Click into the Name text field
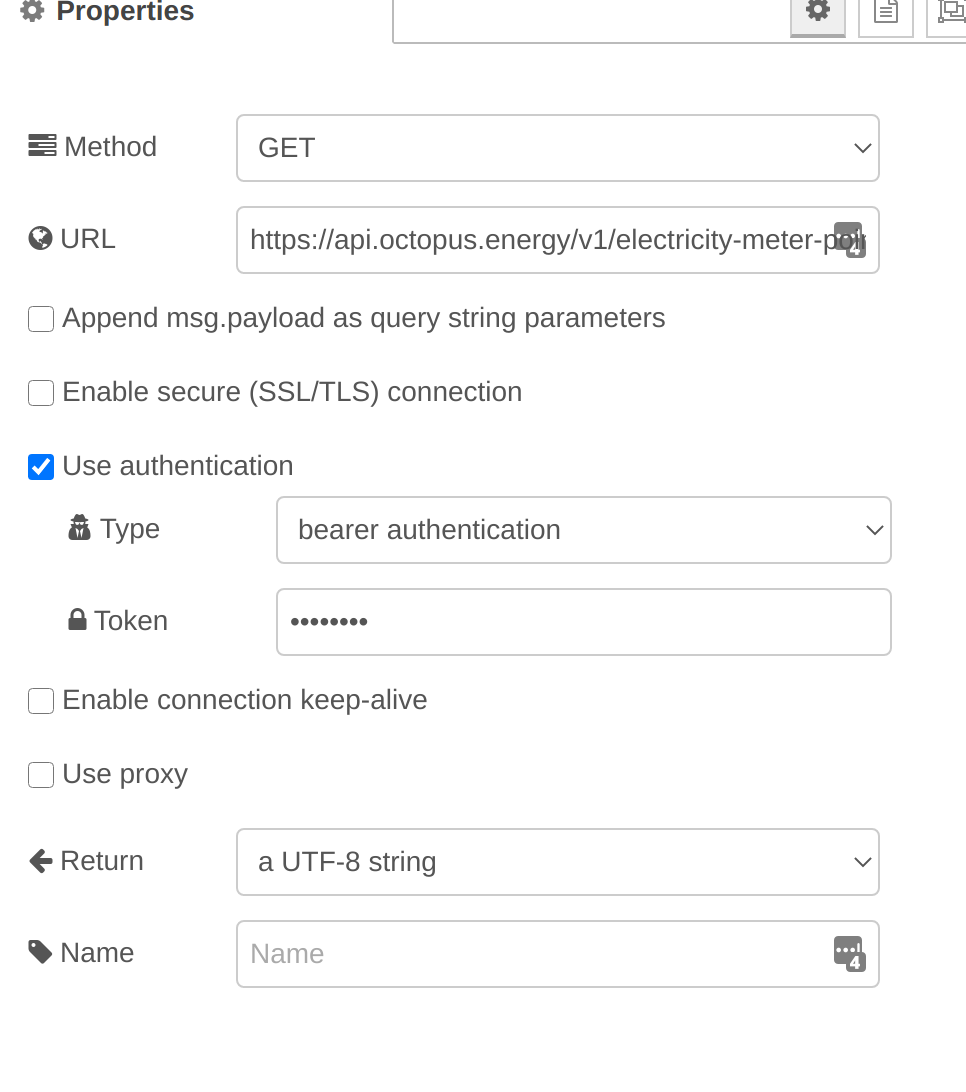Image resolution: width=966 pixels, height=1092 pixels. tap(536, 954)
